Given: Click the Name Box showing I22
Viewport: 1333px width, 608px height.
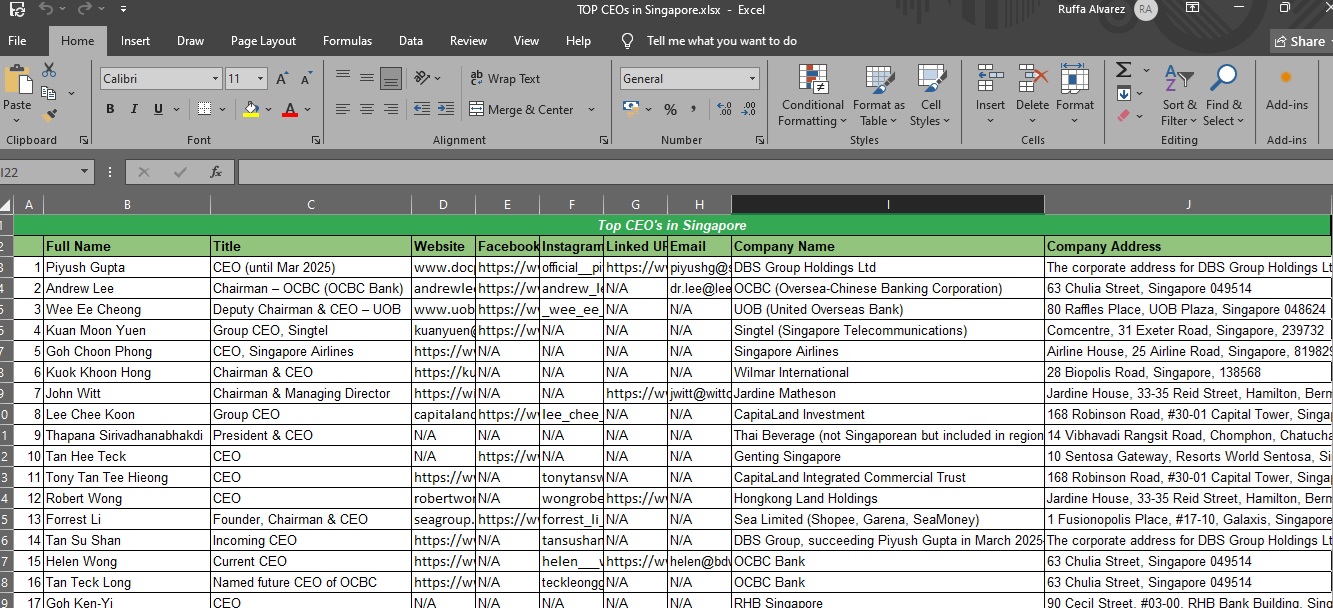Looking at the screenshot, I should pos(40,172).
